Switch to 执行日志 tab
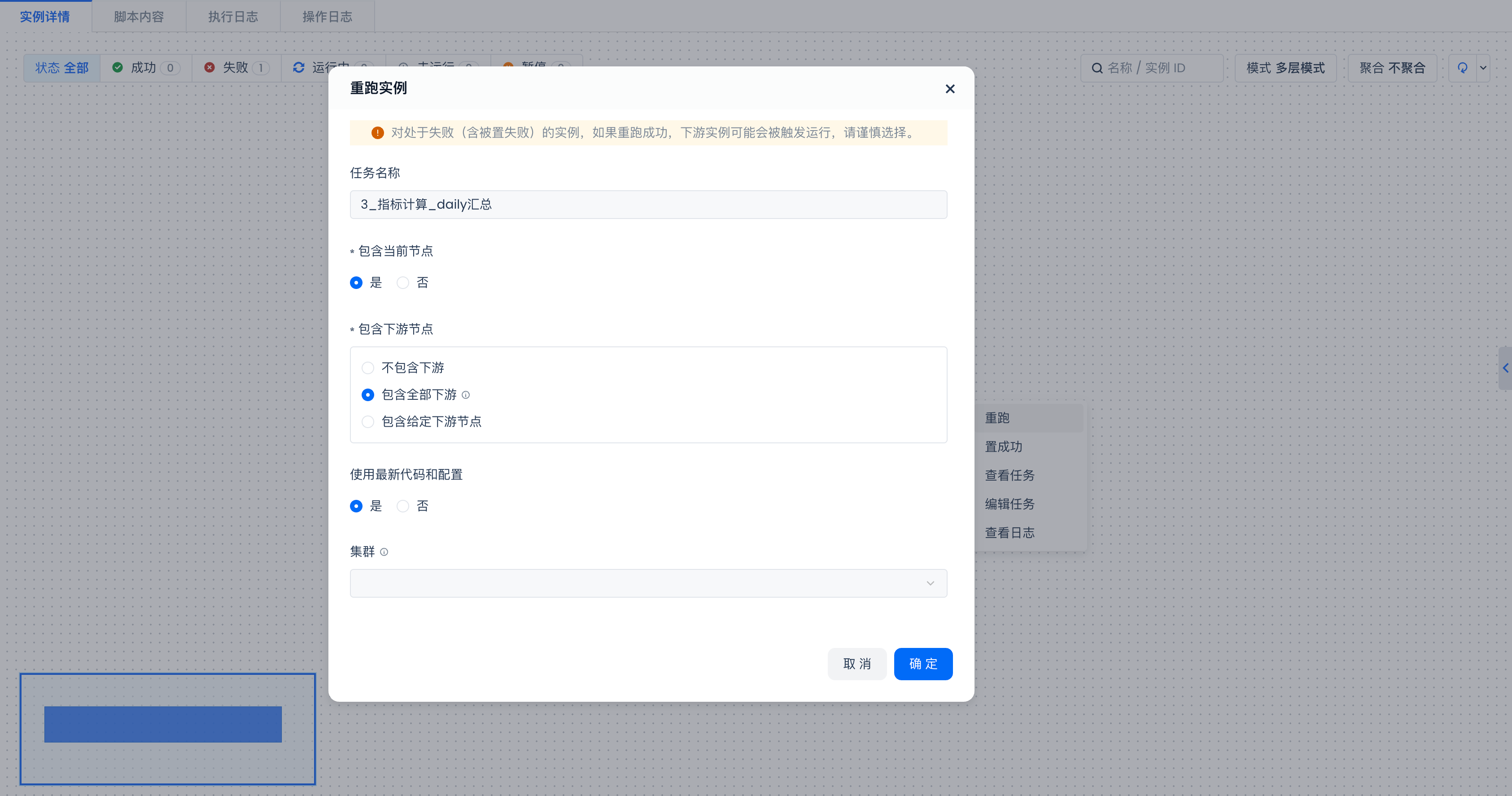This screenshot has height=796, width=1512. coord(233,17)
